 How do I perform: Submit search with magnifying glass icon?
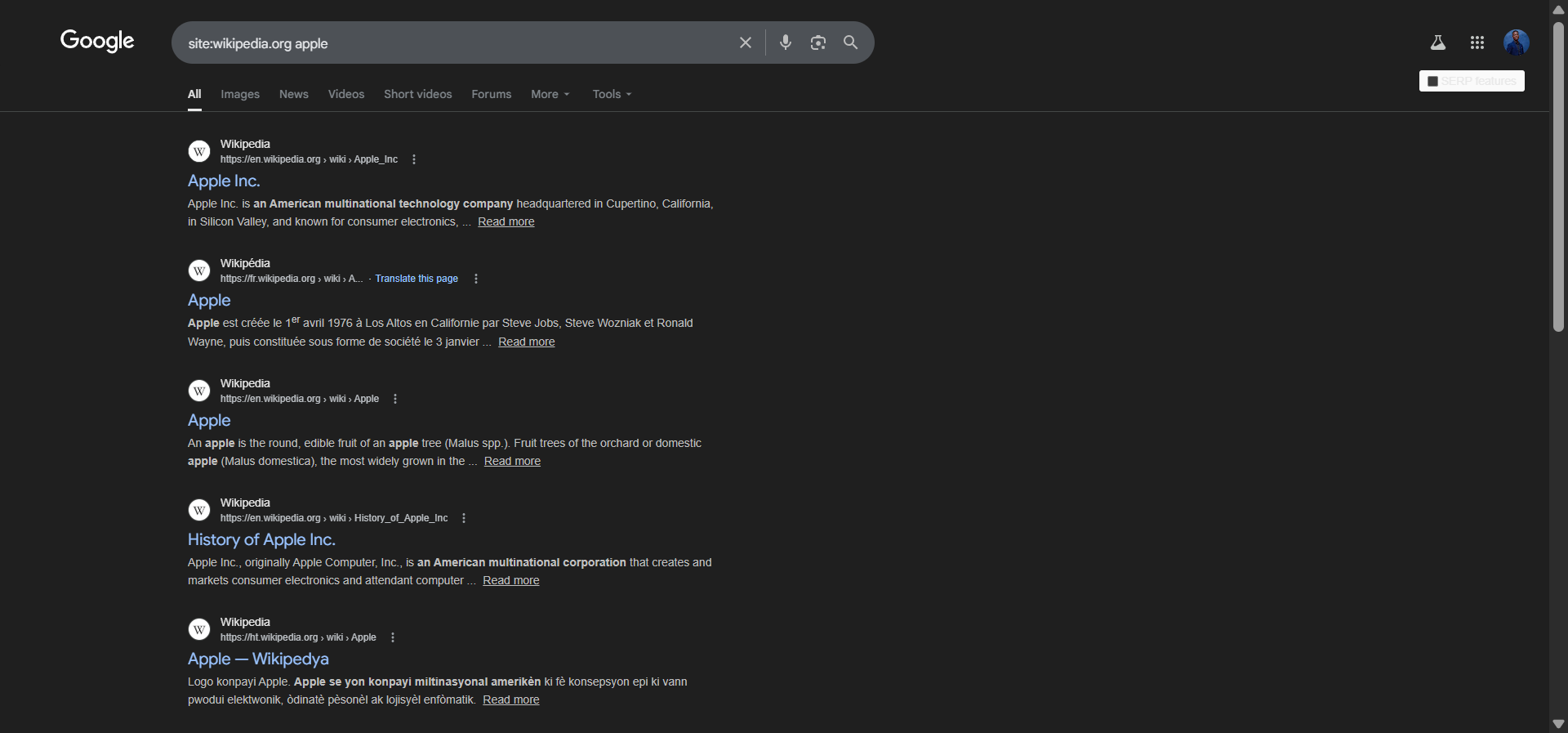[850, 42]
